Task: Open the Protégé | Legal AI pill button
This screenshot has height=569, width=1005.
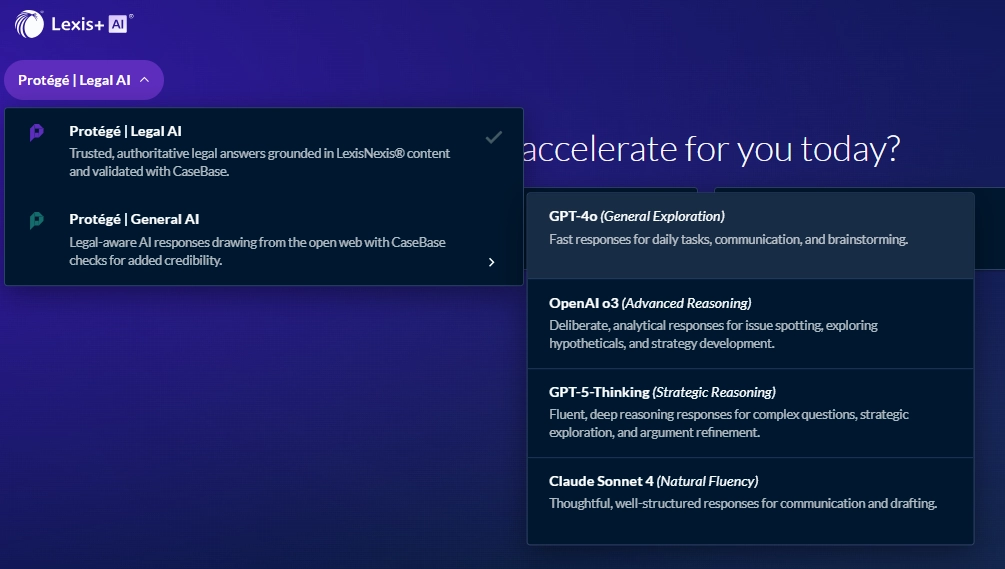Action: pyautogui.click(x=74, y=80)
